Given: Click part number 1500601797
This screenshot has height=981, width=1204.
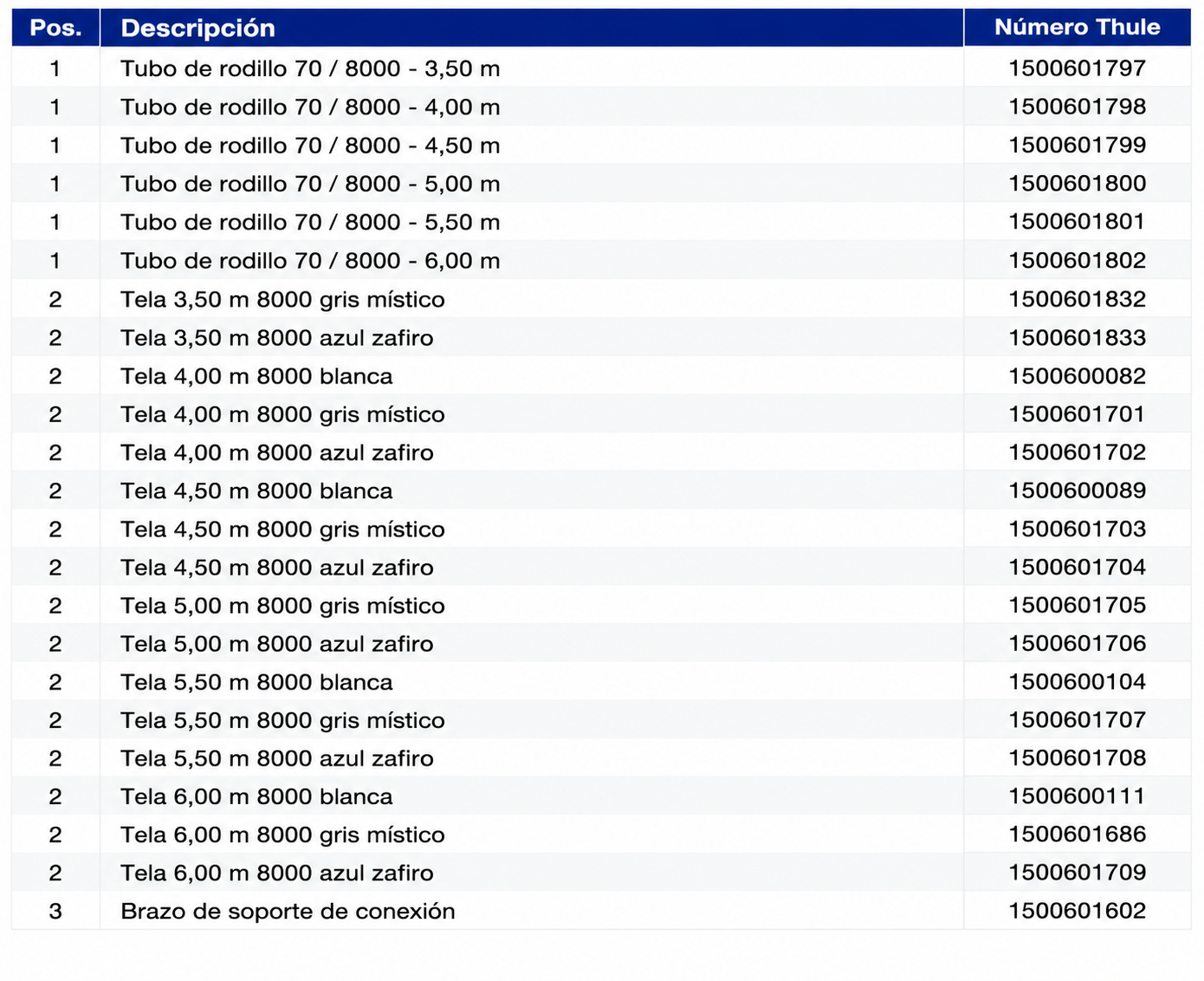Looking at the screenshot, I should (x=1077, y=68).
